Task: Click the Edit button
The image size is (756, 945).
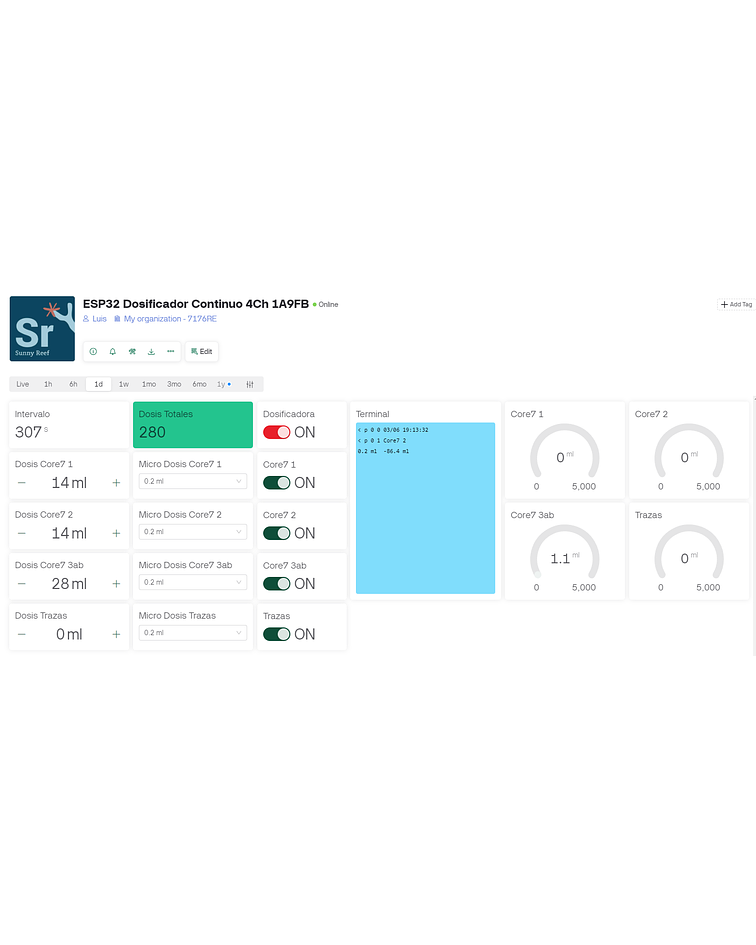Action: pos(201,352)
